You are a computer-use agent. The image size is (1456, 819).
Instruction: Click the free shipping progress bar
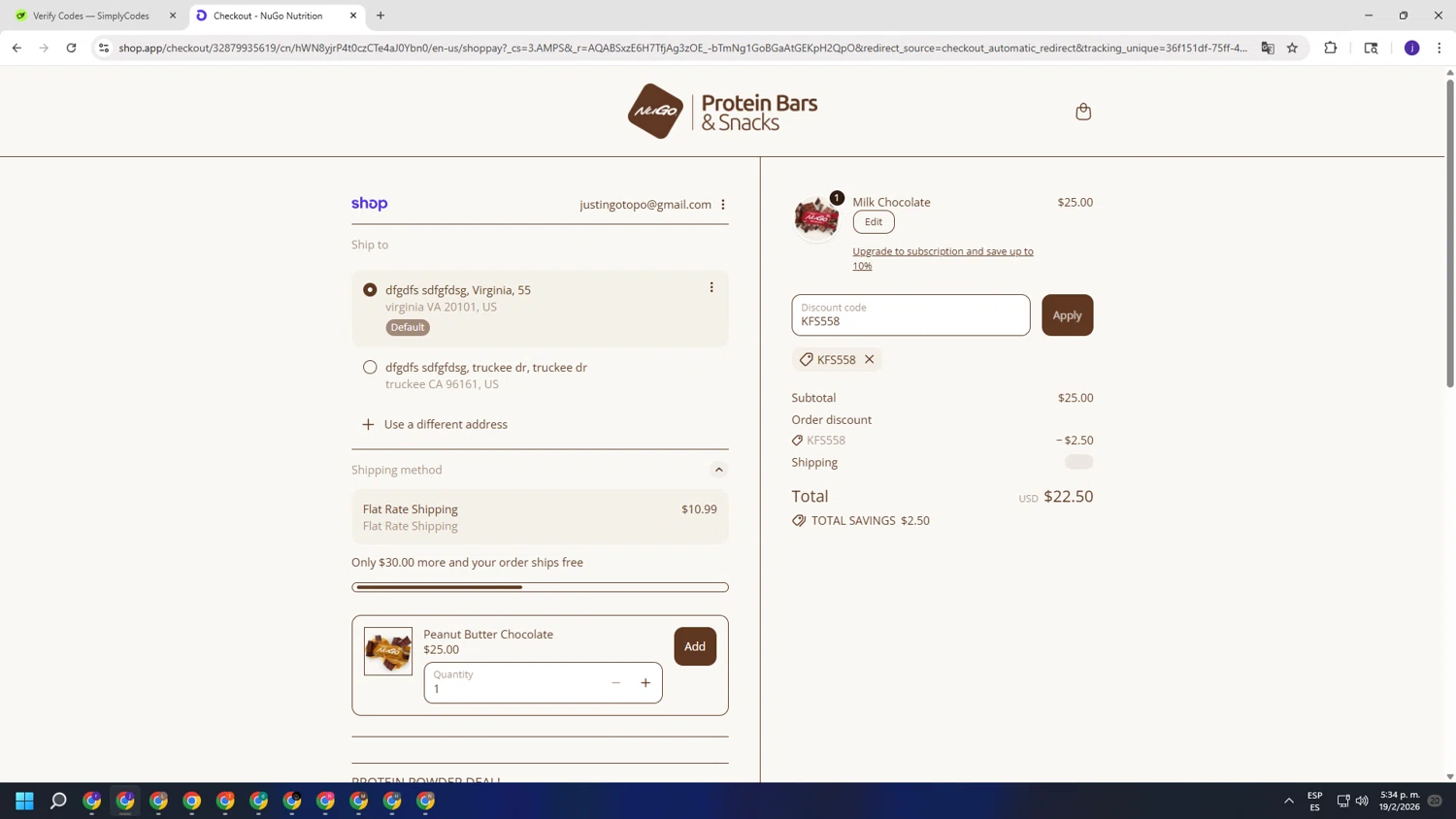pos(540,587)
